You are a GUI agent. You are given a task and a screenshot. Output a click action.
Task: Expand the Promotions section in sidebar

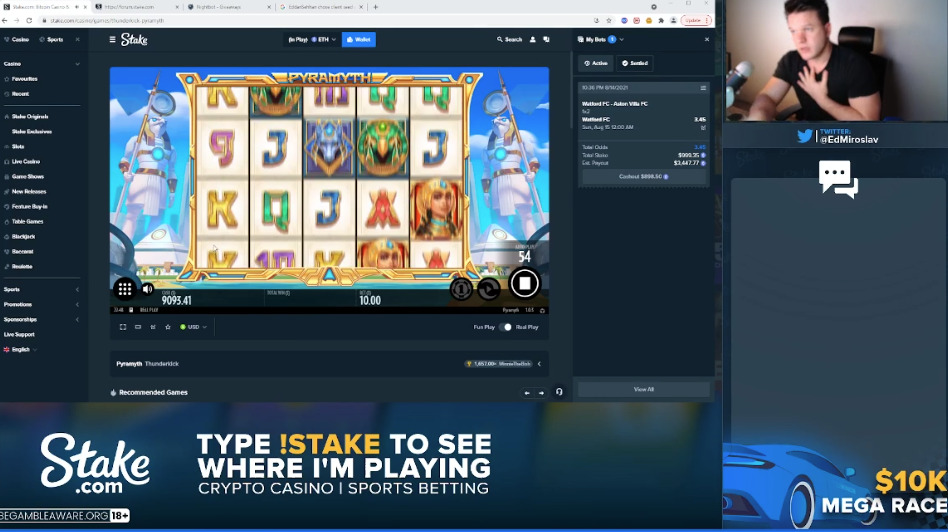[x=77, y=305]
